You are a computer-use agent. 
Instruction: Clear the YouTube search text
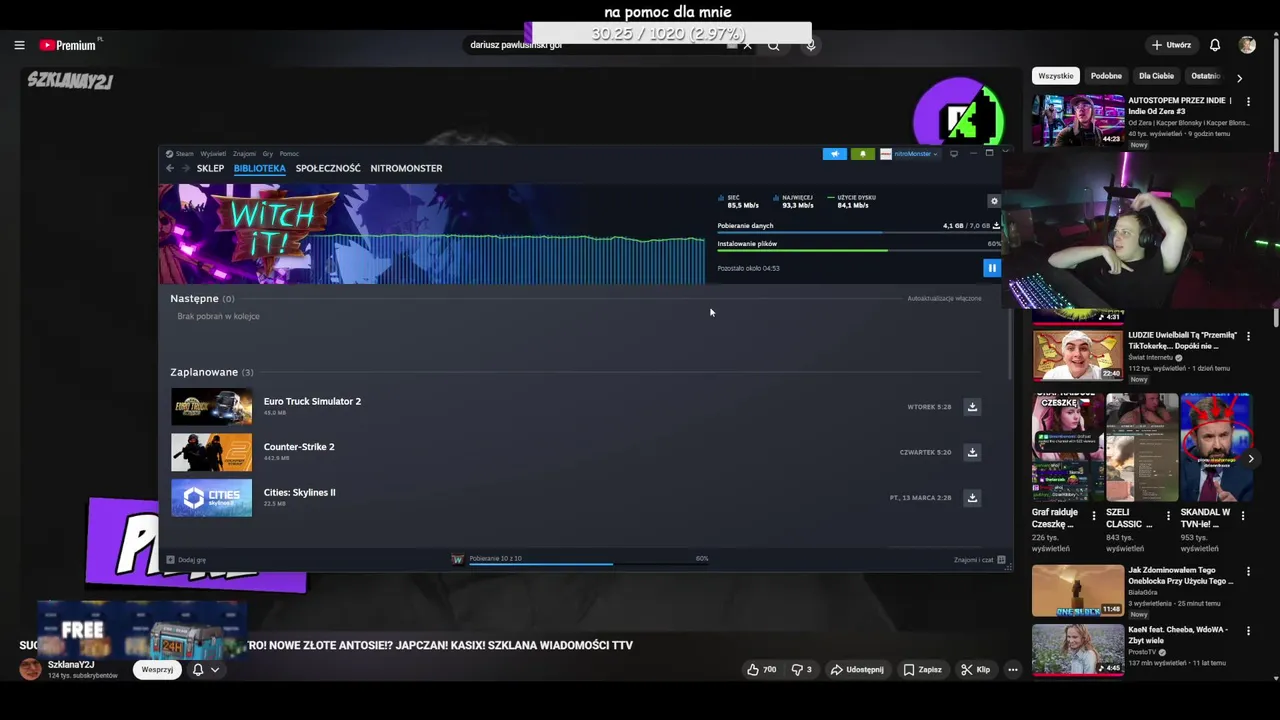pyautogui.click(x=747, y=45)
